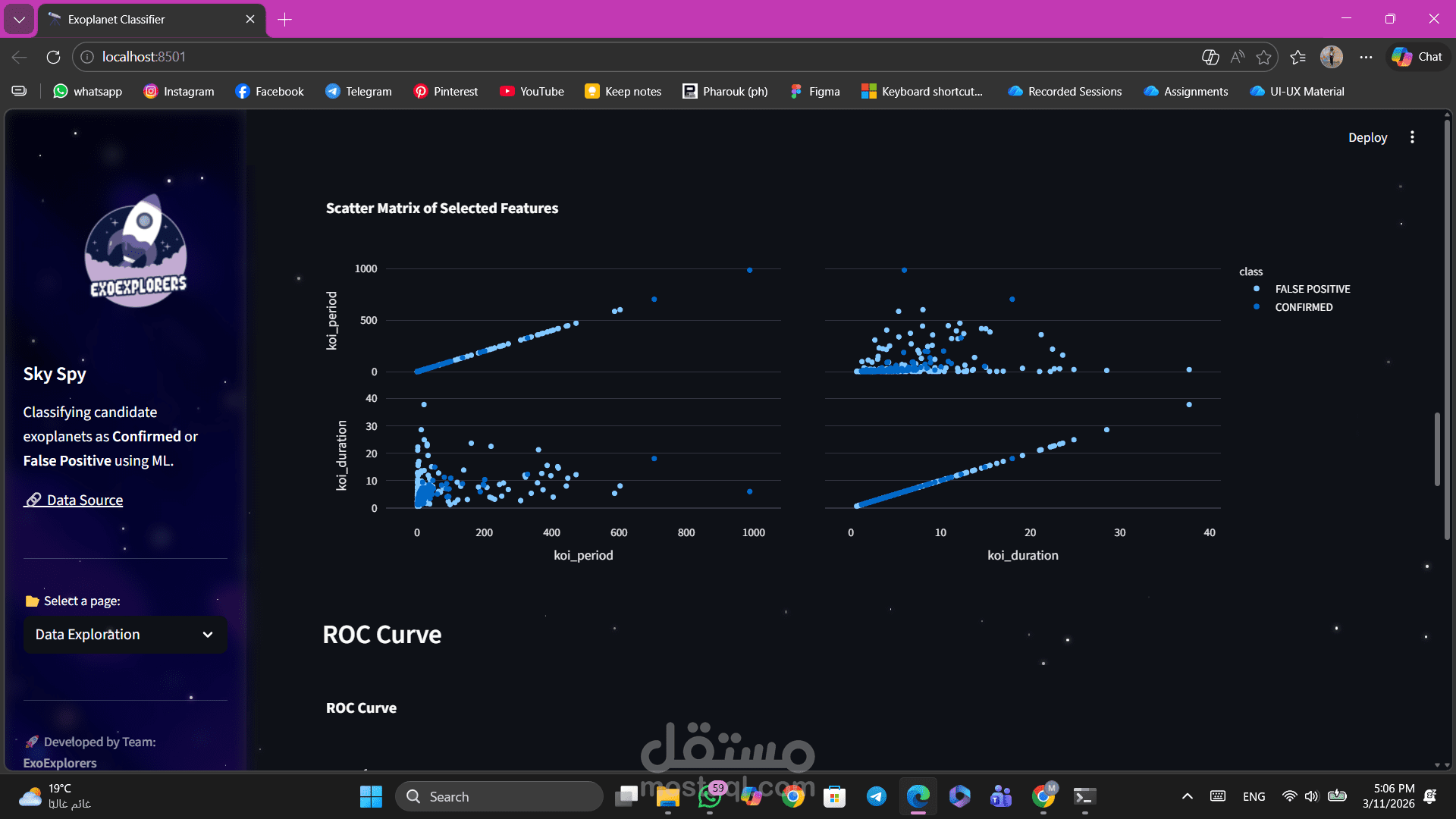
Task: Toggle FALSE POSITIVE class in legend
Action: tap(1312, 289)
